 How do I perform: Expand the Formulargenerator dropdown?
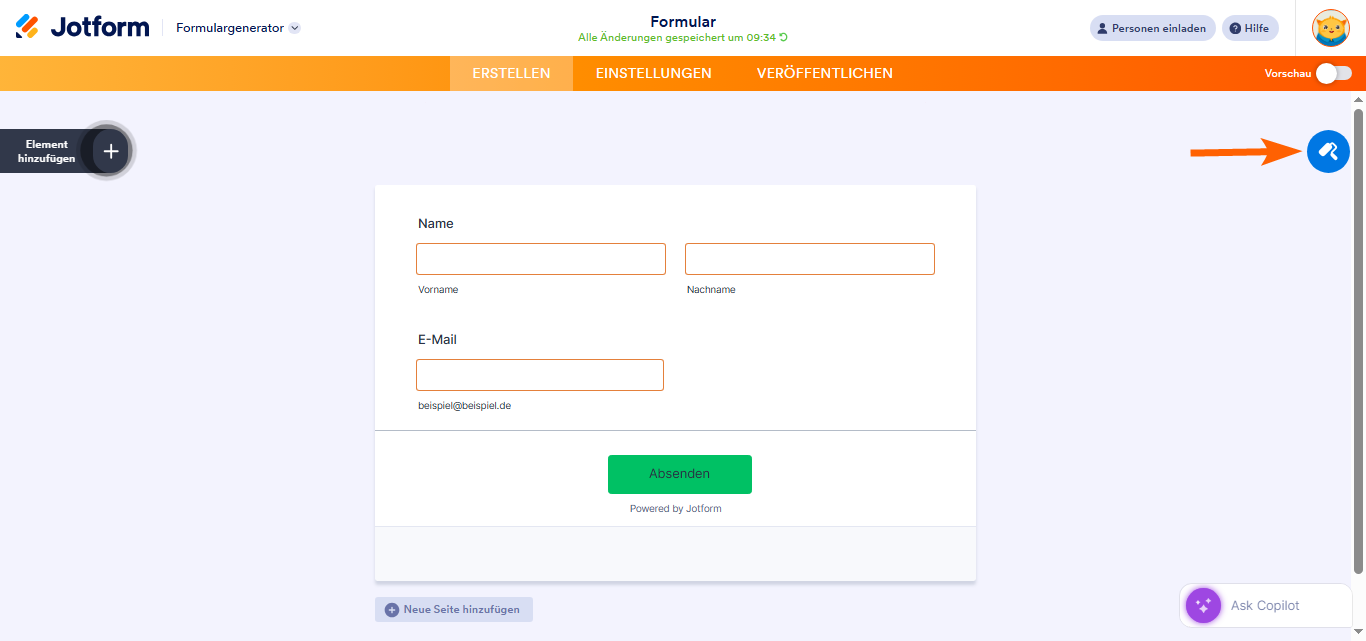(x=295, y=28)
